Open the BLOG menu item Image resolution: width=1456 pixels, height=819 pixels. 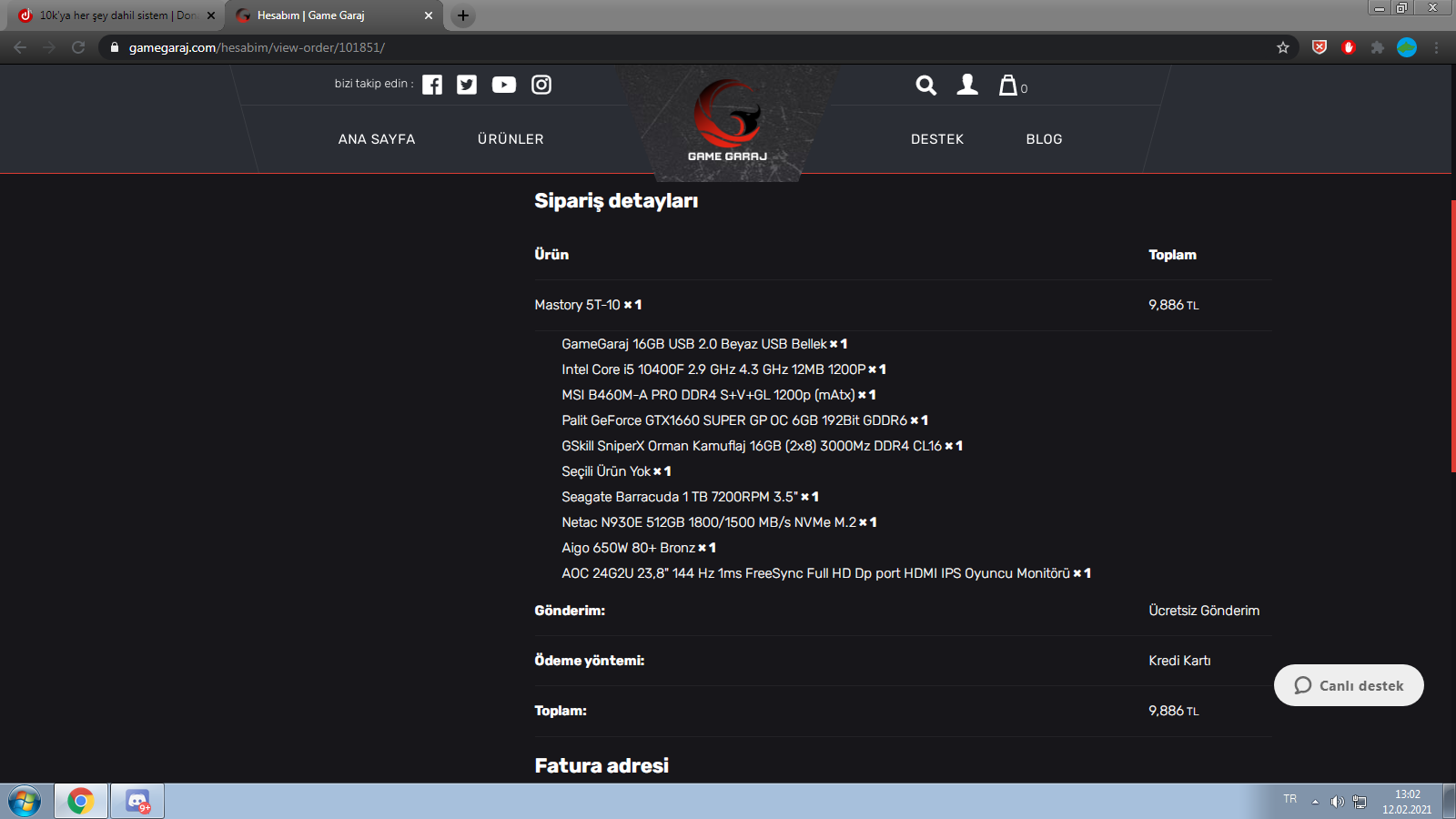1045,139
